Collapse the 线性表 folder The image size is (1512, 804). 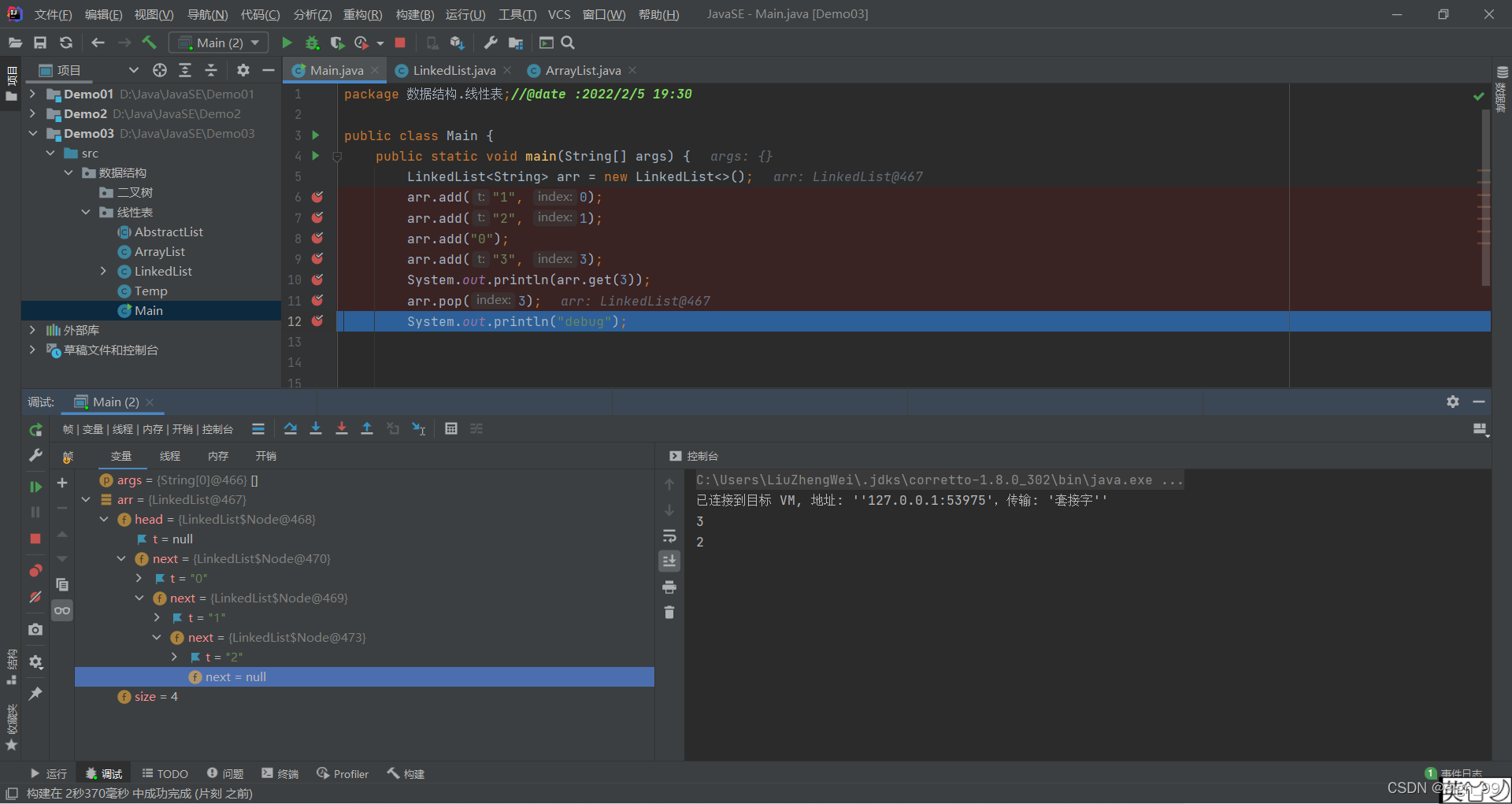(86, 212)
